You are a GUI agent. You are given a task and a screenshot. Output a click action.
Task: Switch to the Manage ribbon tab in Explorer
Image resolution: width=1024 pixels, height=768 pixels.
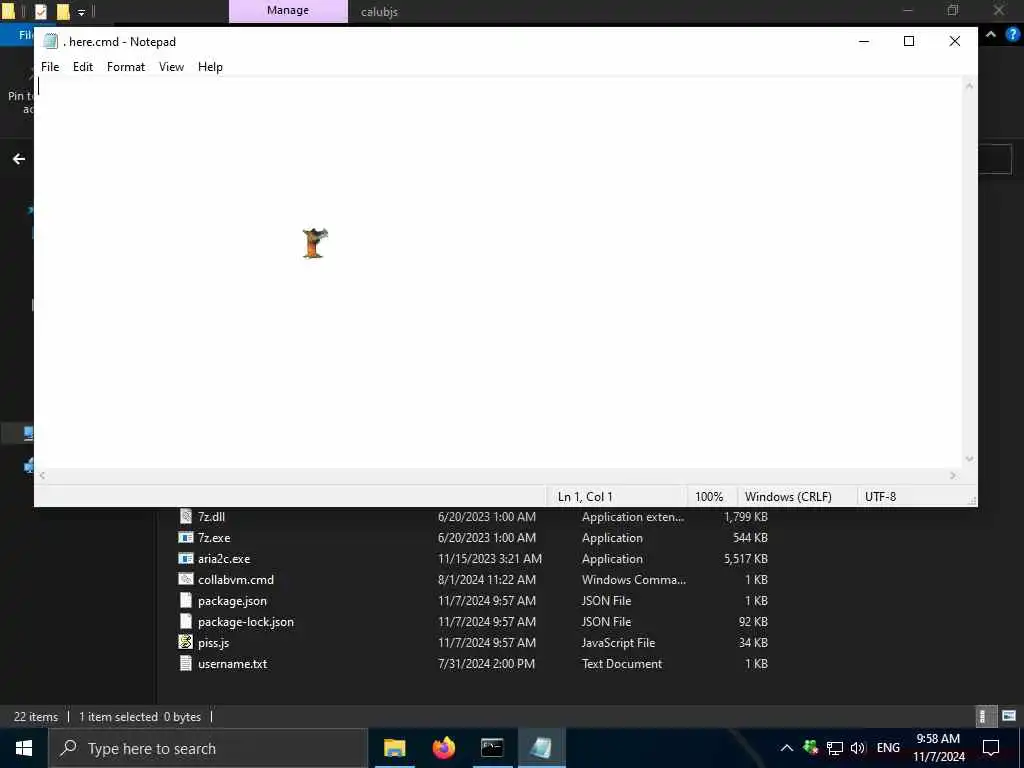click(288, 11)
